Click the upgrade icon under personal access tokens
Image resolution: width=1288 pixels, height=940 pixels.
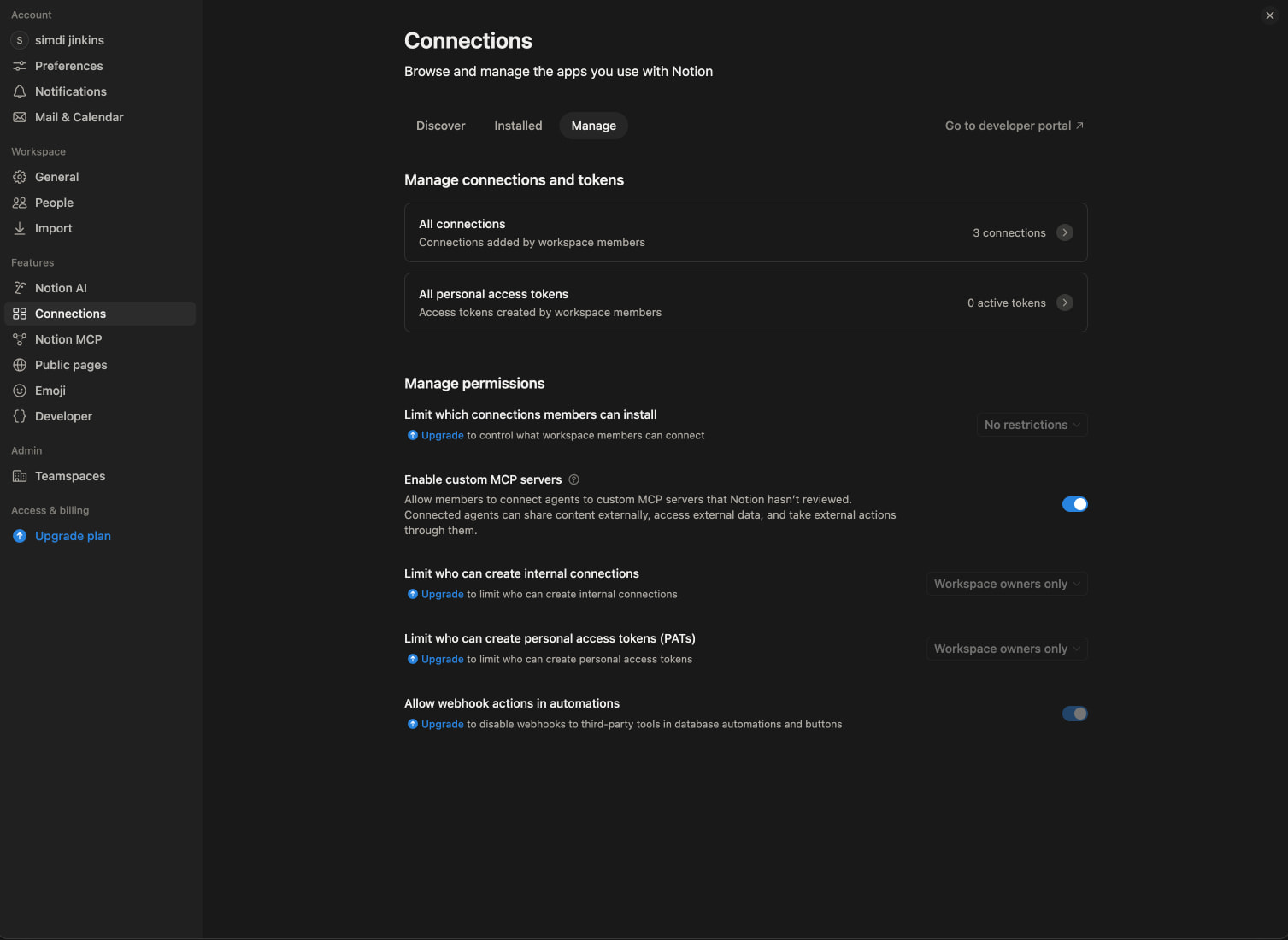413,659
